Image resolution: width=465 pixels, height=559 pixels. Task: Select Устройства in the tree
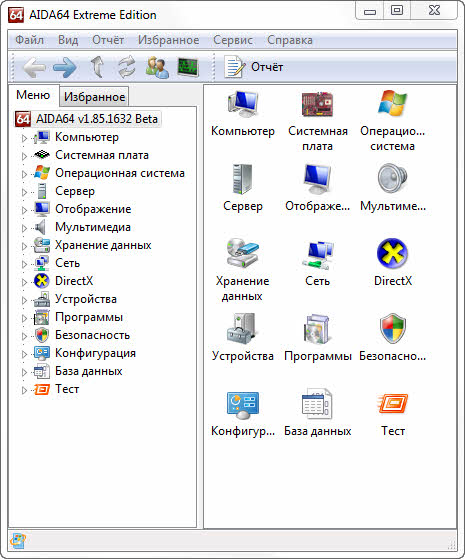86,299
